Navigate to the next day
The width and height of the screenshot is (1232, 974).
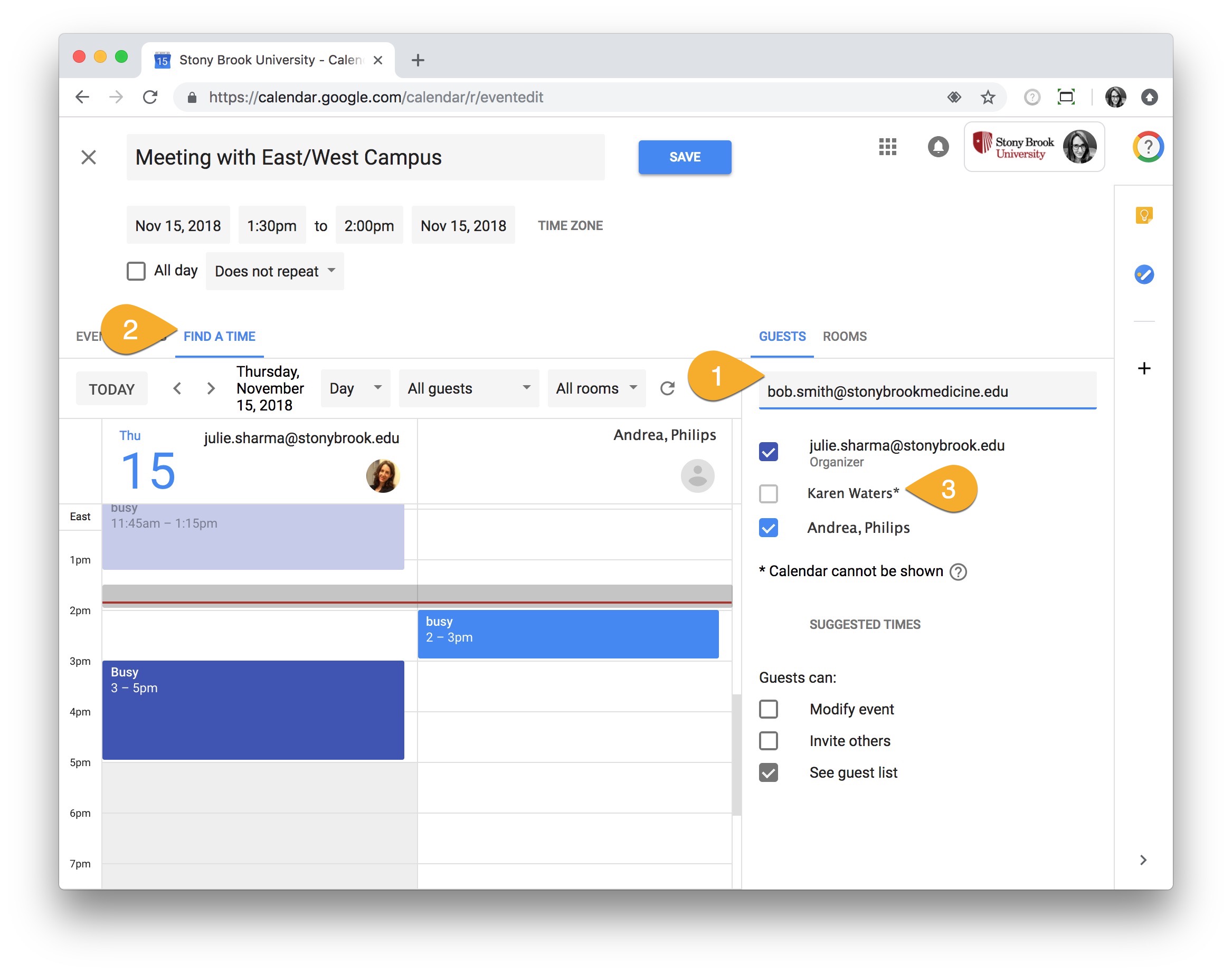[x=211, y=388]
